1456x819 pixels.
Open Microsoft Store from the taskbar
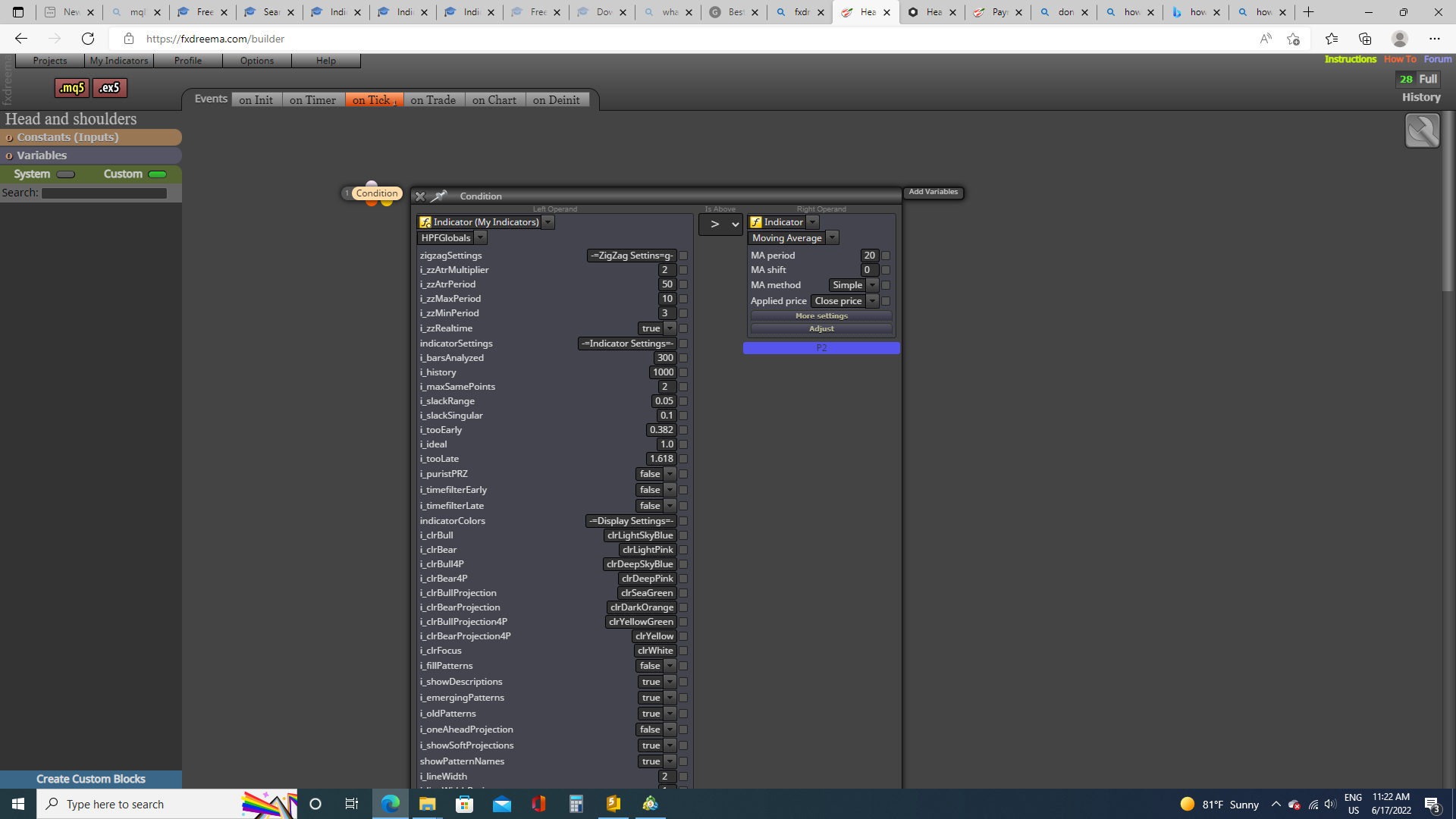(464, 804)
